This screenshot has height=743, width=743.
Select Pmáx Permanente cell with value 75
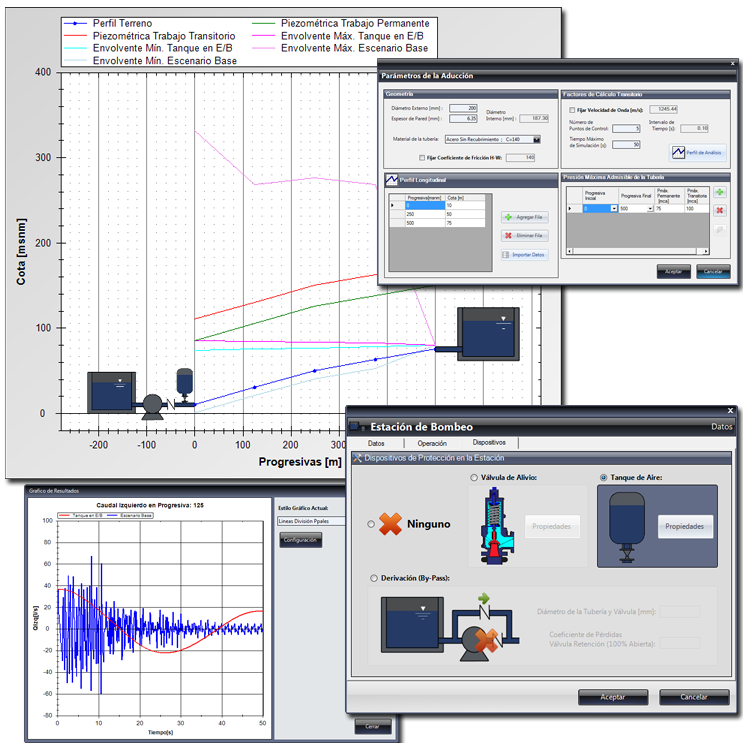(x=670, y=208)
